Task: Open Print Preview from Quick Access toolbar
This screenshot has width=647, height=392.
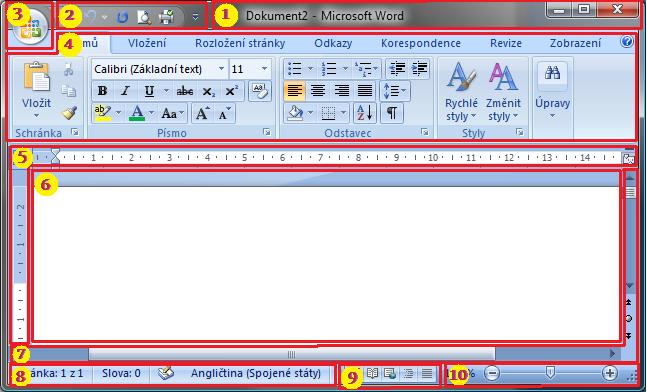Action: [x=144, y=17]
